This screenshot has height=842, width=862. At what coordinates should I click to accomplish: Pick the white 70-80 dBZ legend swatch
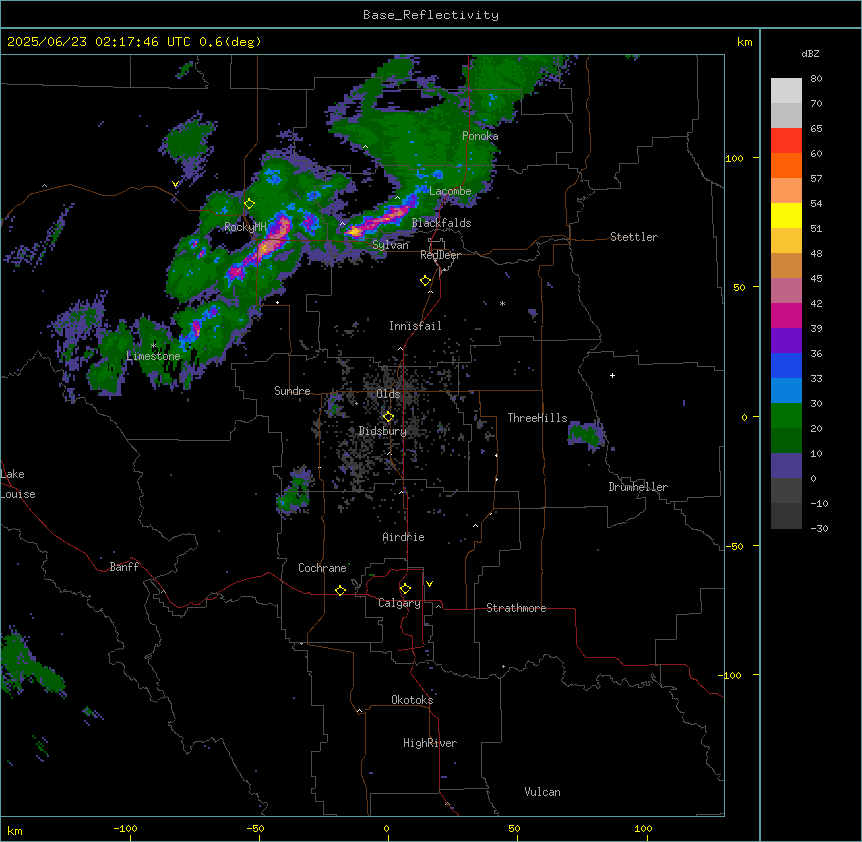coord(786,91)
